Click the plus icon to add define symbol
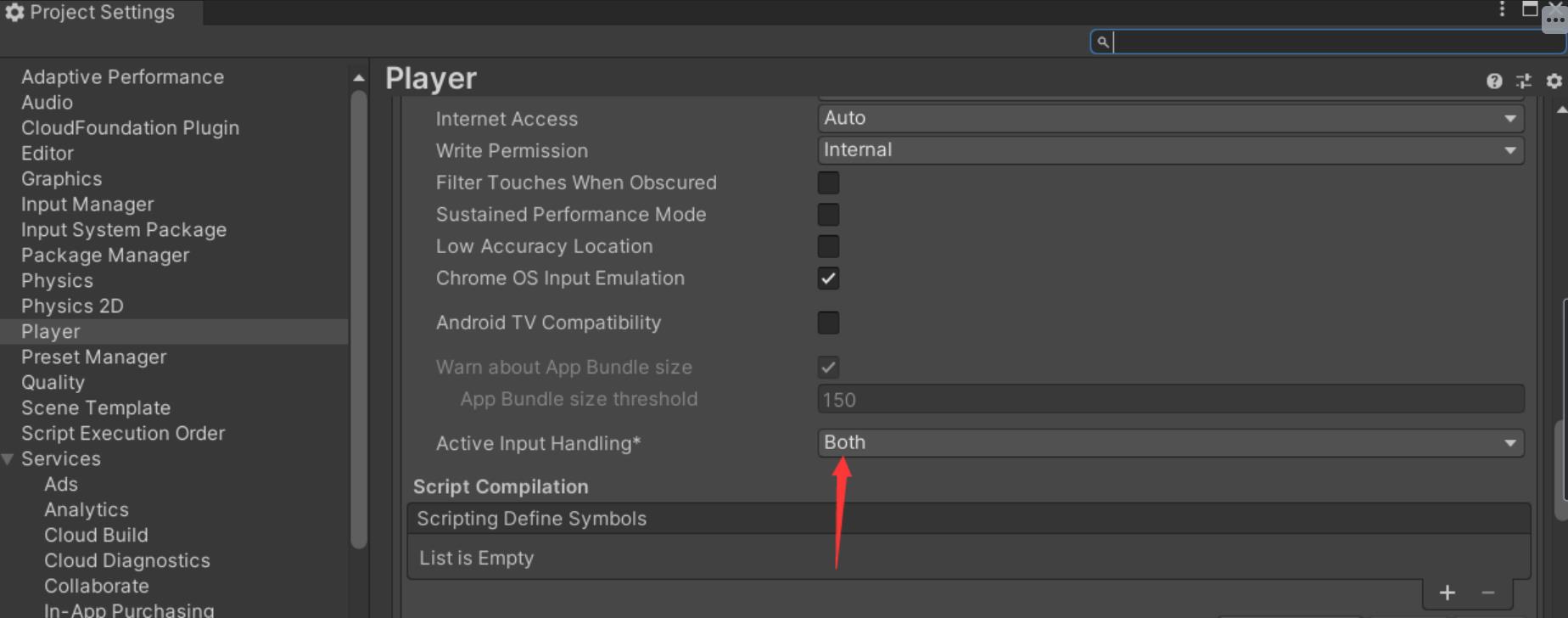 tap(1448, 593)
